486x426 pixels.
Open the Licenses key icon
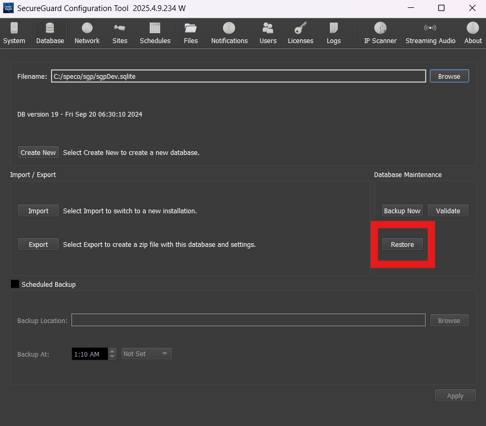point(300,28)
